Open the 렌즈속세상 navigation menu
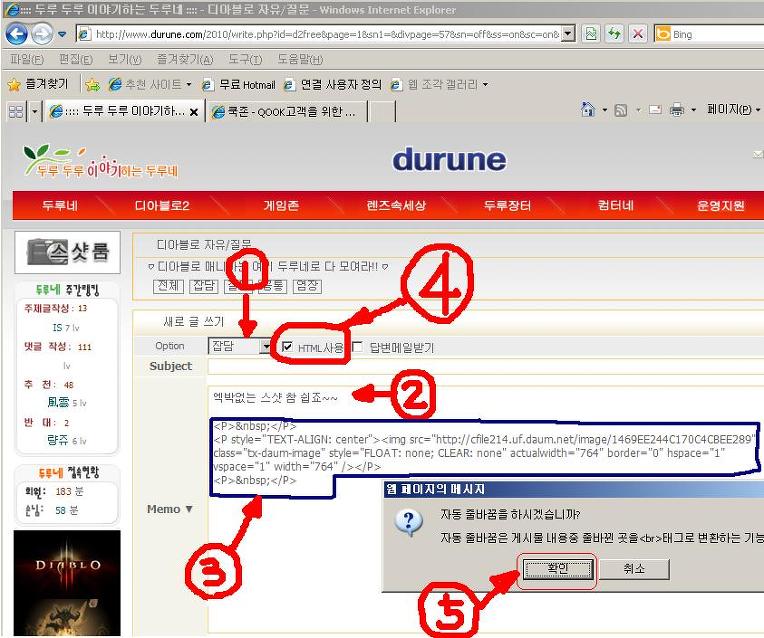Image resolution: width=764 pixels, height=638 pixels. pyautogui.click(x=396, y=205)
